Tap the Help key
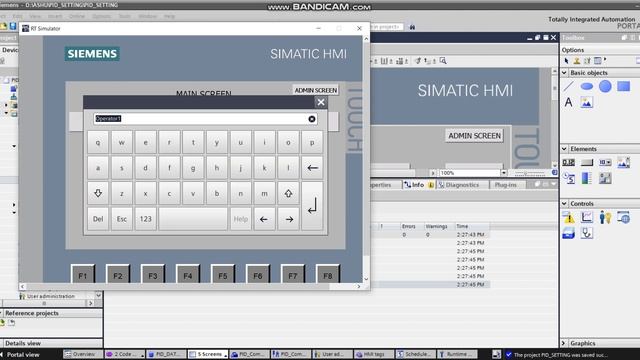This screenshot has height=360, width=640. click(x=240, y=219)
